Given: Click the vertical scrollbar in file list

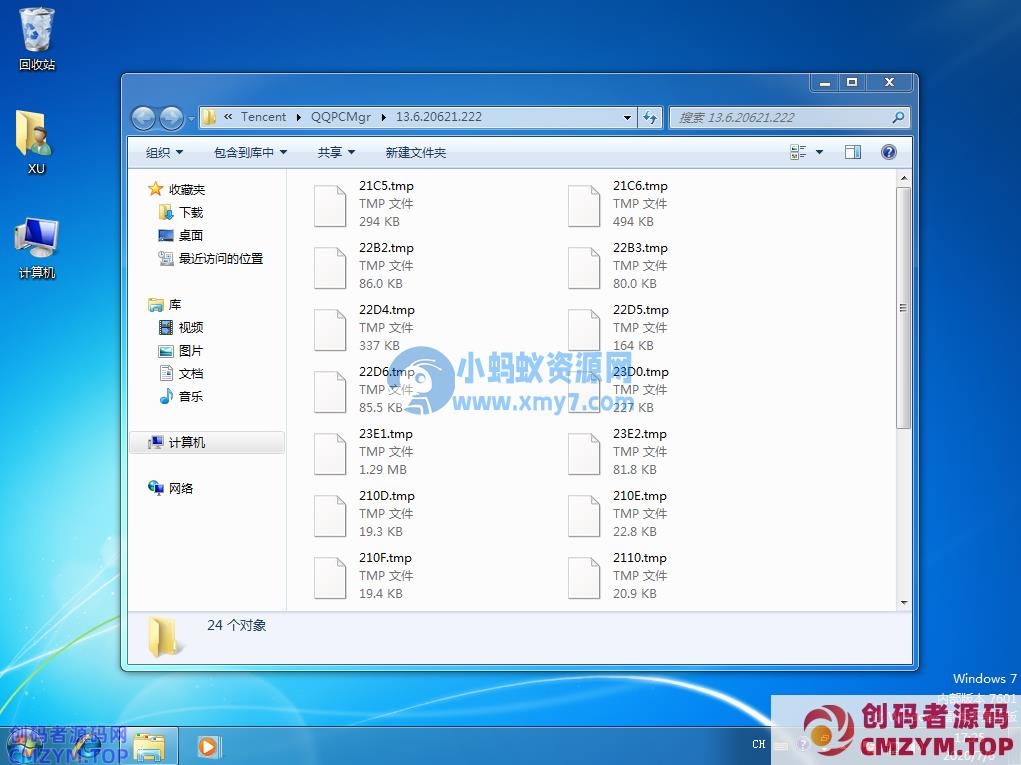Looking at the screenshot, I should tap(904, 308).
